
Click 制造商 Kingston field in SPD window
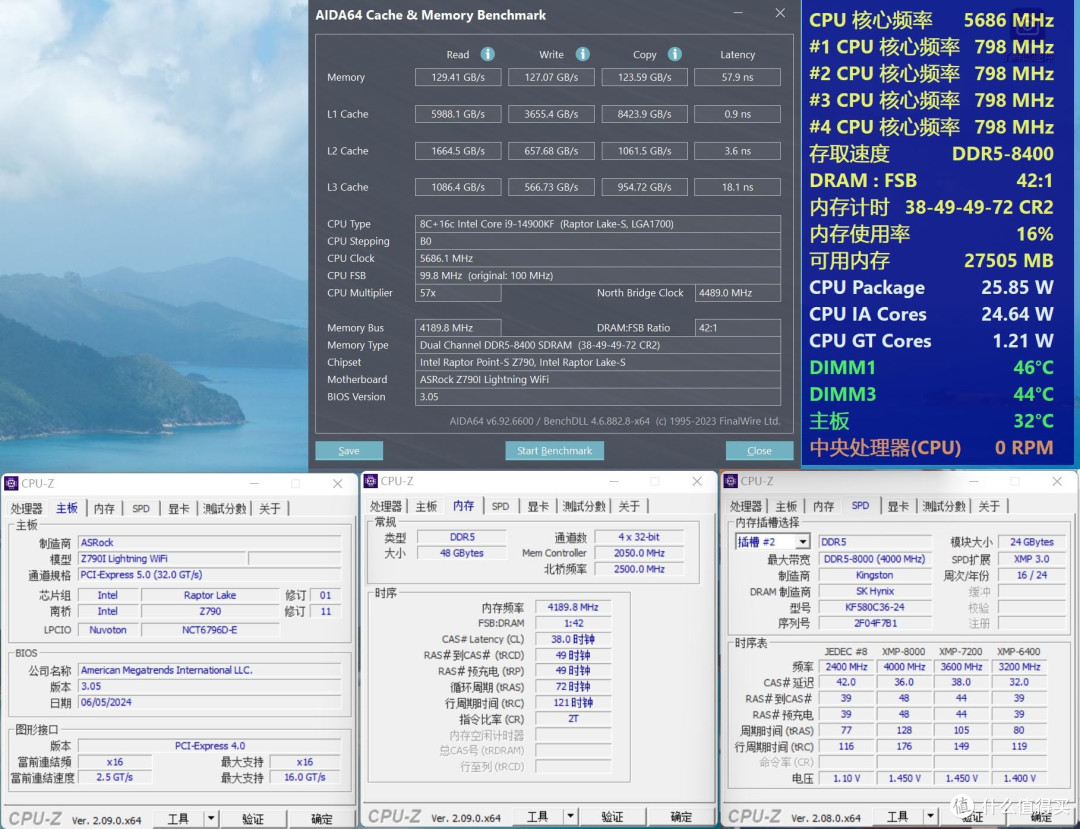(874, 575)
